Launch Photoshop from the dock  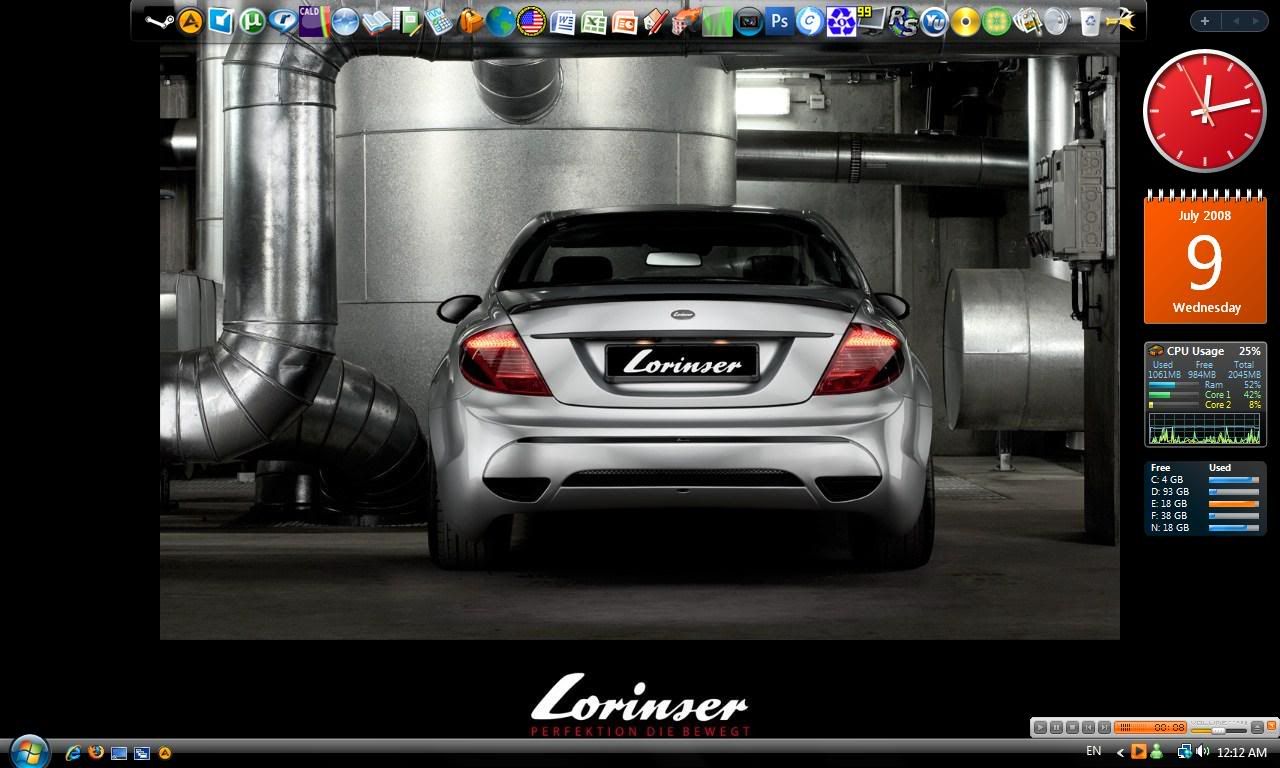779,21
